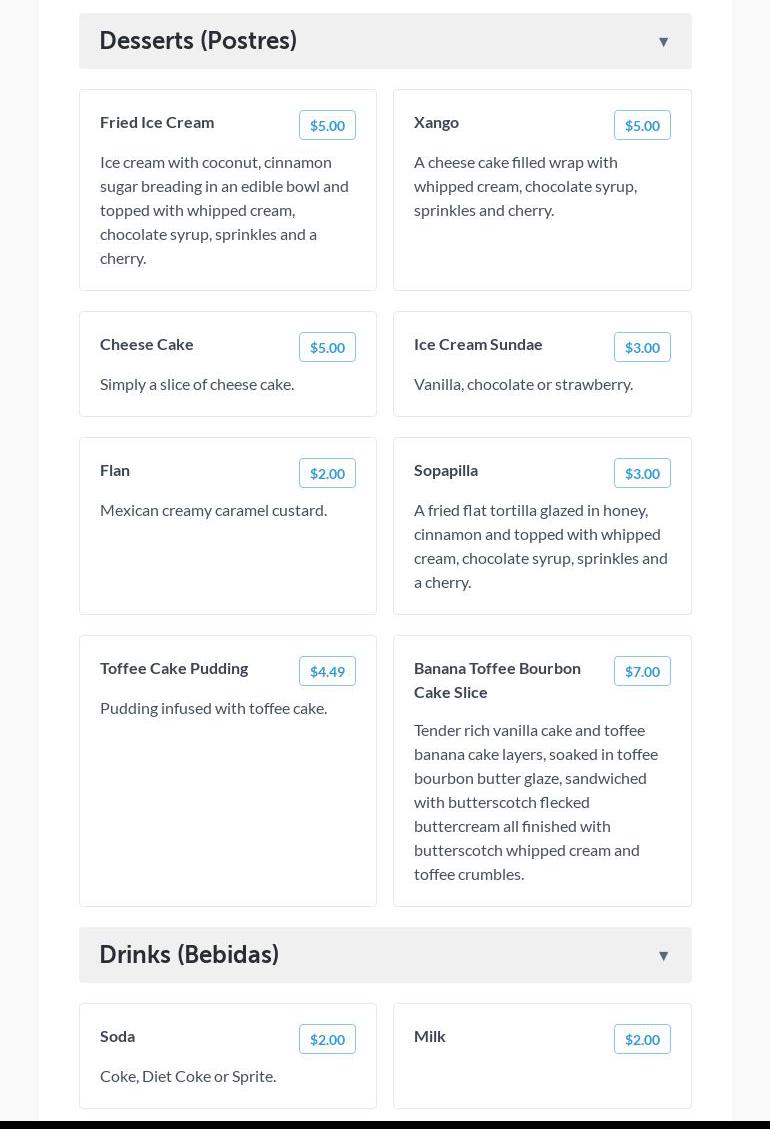Click the Drinks (Bebidas) section header
This screenshot has height=1129, width=770.
[x=189, y=955]
